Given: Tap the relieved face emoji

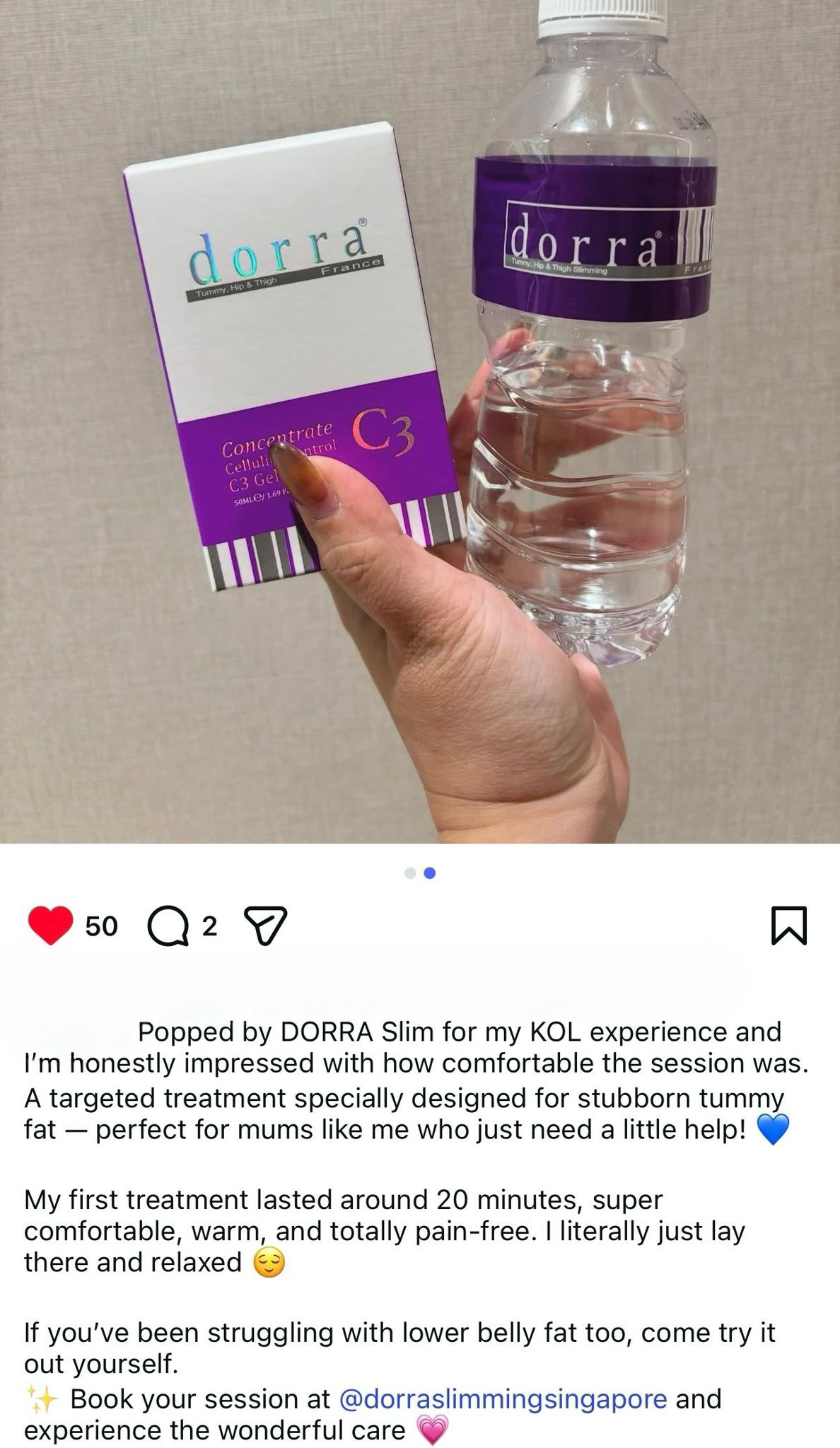Looking at the screenshot, I should 269,1263.
